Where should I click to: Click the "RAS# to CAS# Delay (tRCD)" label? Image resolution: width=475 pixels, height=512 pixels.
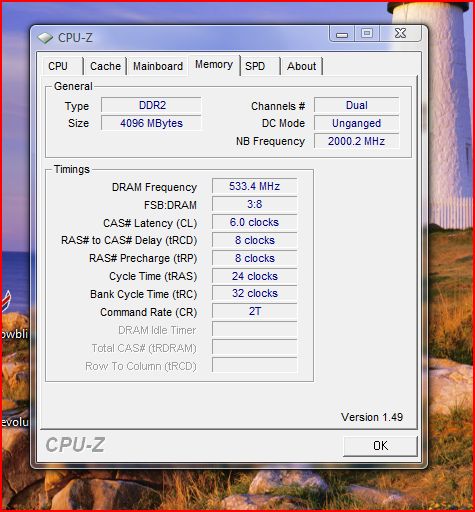129,240
